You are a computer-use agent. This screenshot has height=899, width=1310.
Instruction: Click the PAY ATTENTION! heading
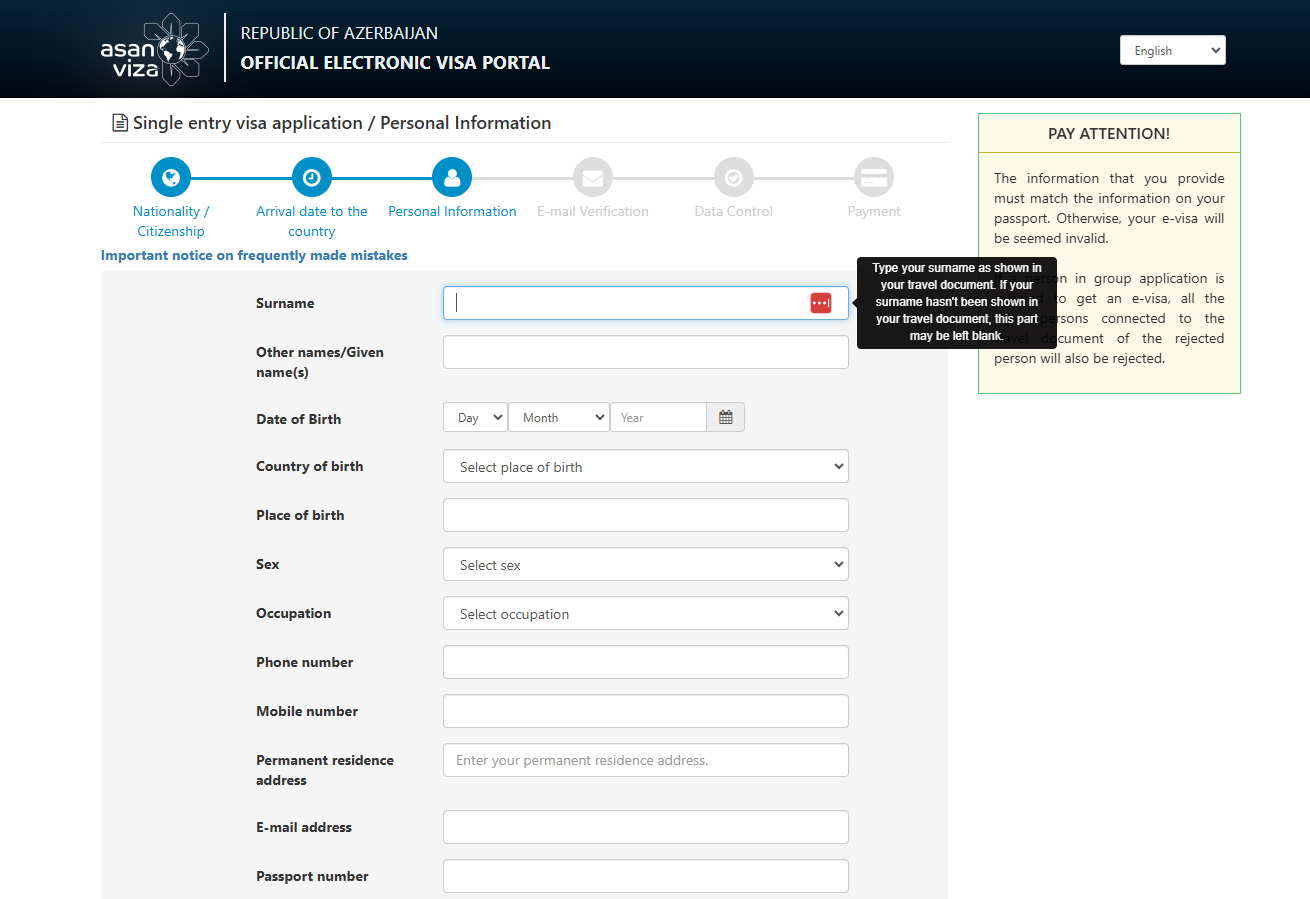point(1109,133)
